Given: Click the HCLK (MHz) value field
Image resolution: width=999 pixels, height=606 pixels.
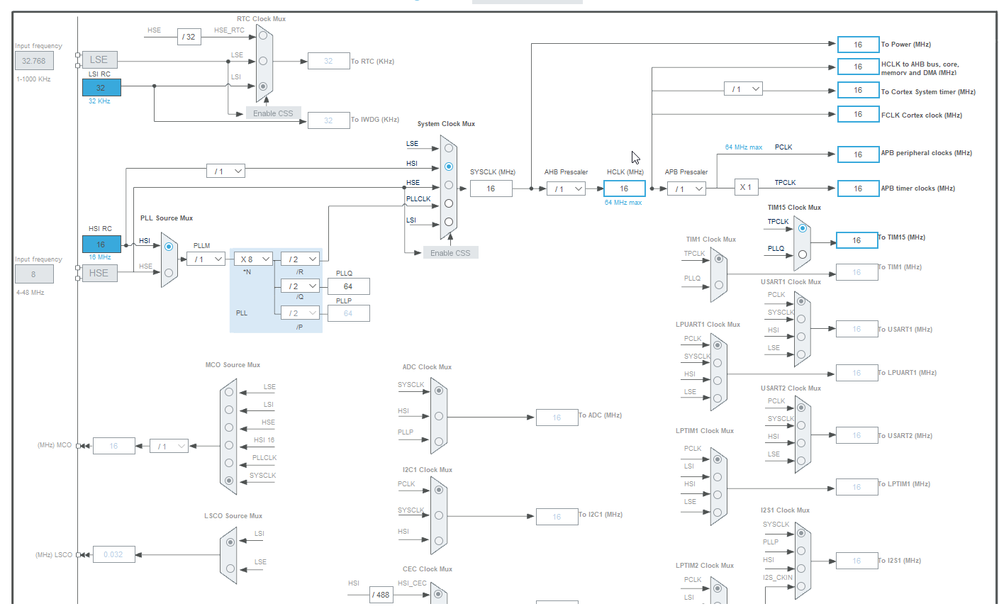Looking at the screenshot, I should (624, 189).
